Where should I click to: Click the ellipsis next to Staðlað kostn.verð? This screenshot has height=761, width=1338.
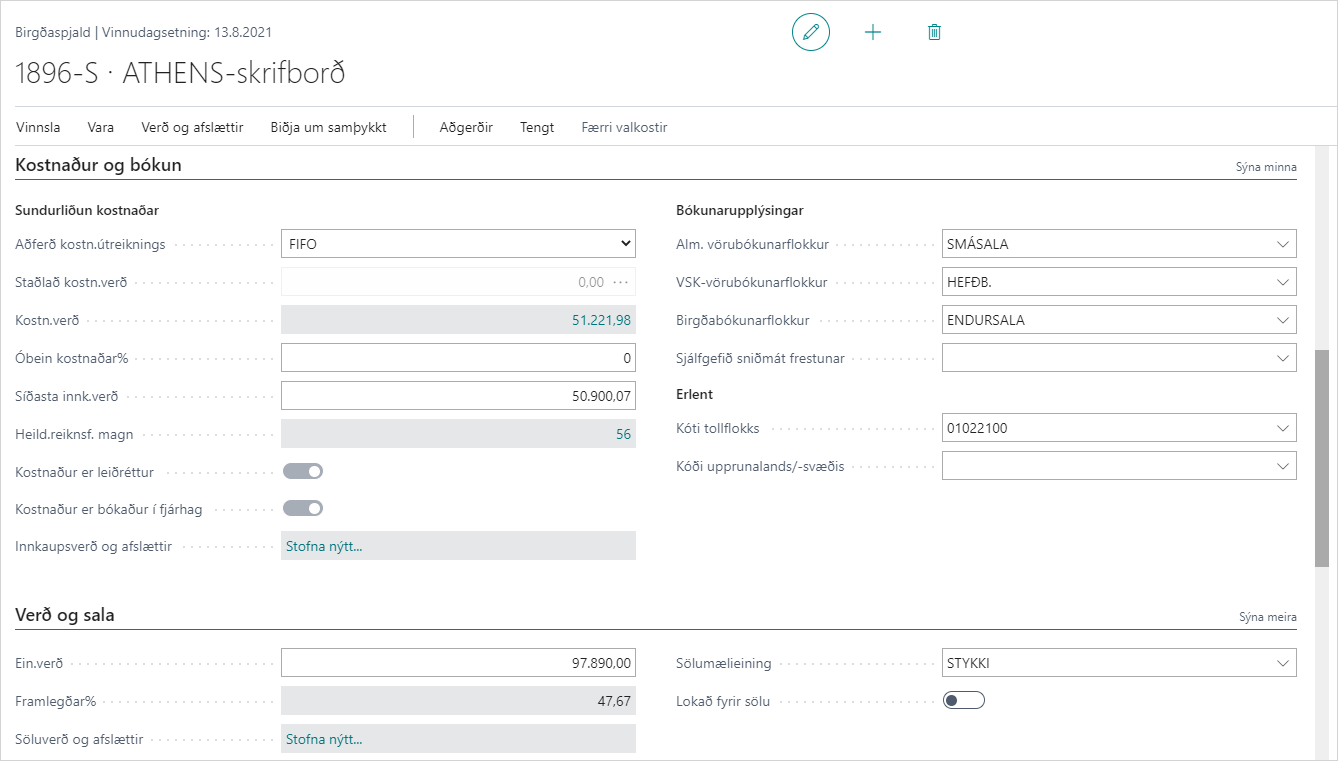coord(621,282)
